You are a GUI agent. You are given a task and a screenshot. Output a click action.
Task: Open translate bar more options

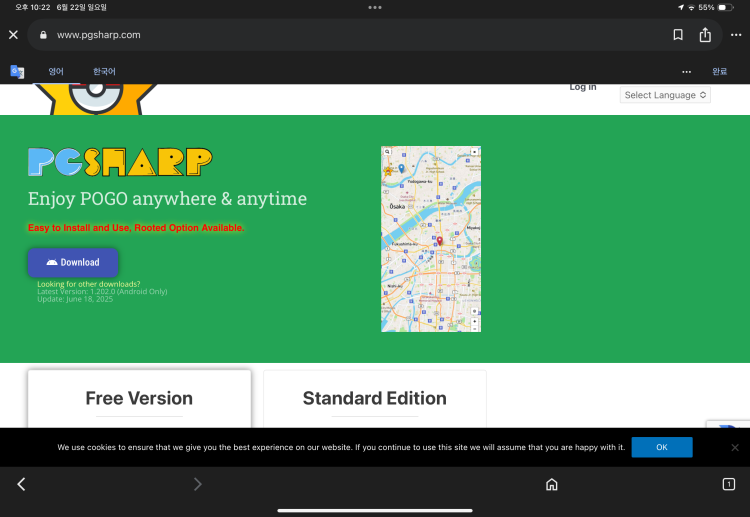point(686,72)
